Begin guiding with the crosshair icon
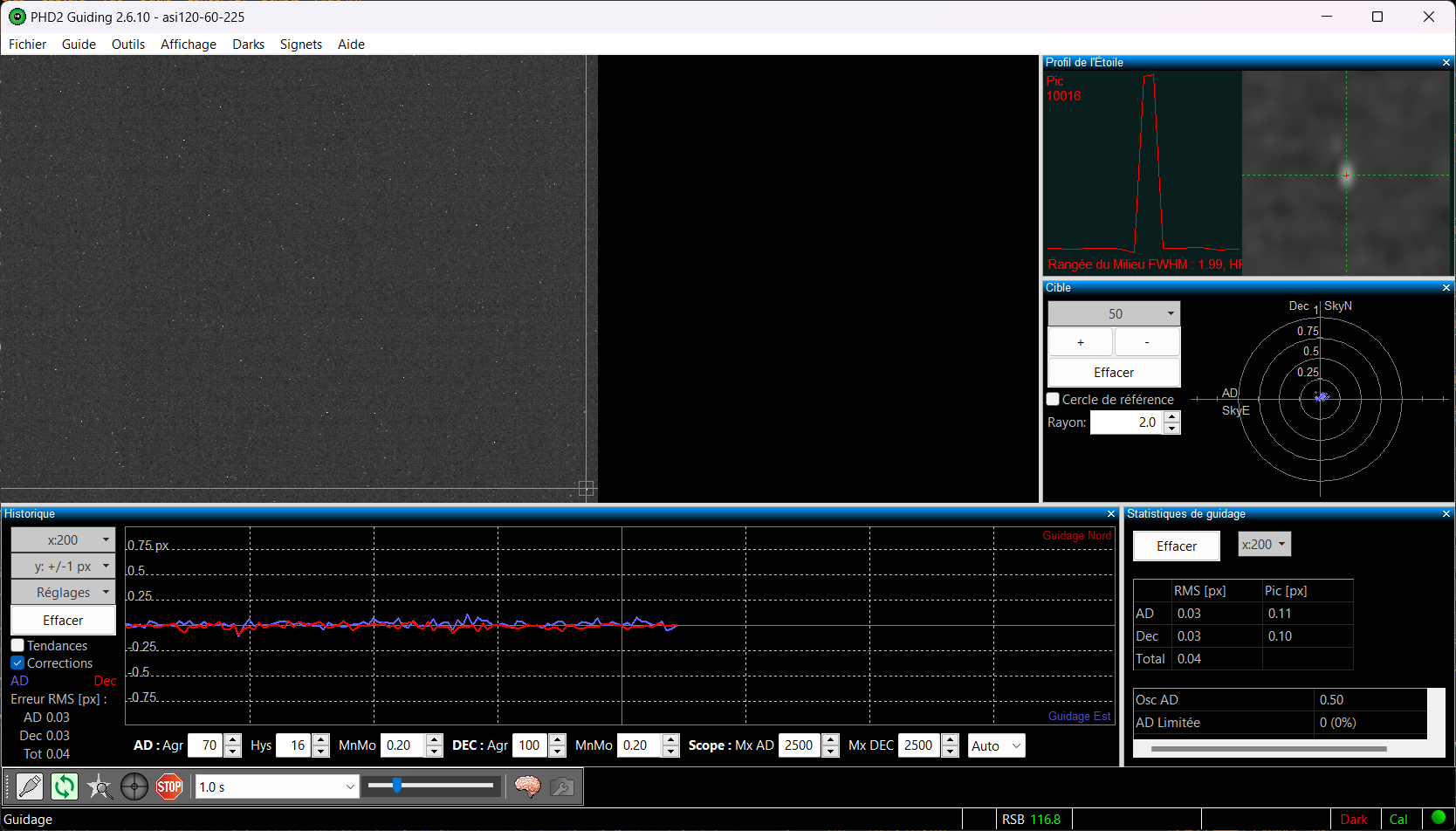The image size is (1456, 831). (x=134, y=786)
